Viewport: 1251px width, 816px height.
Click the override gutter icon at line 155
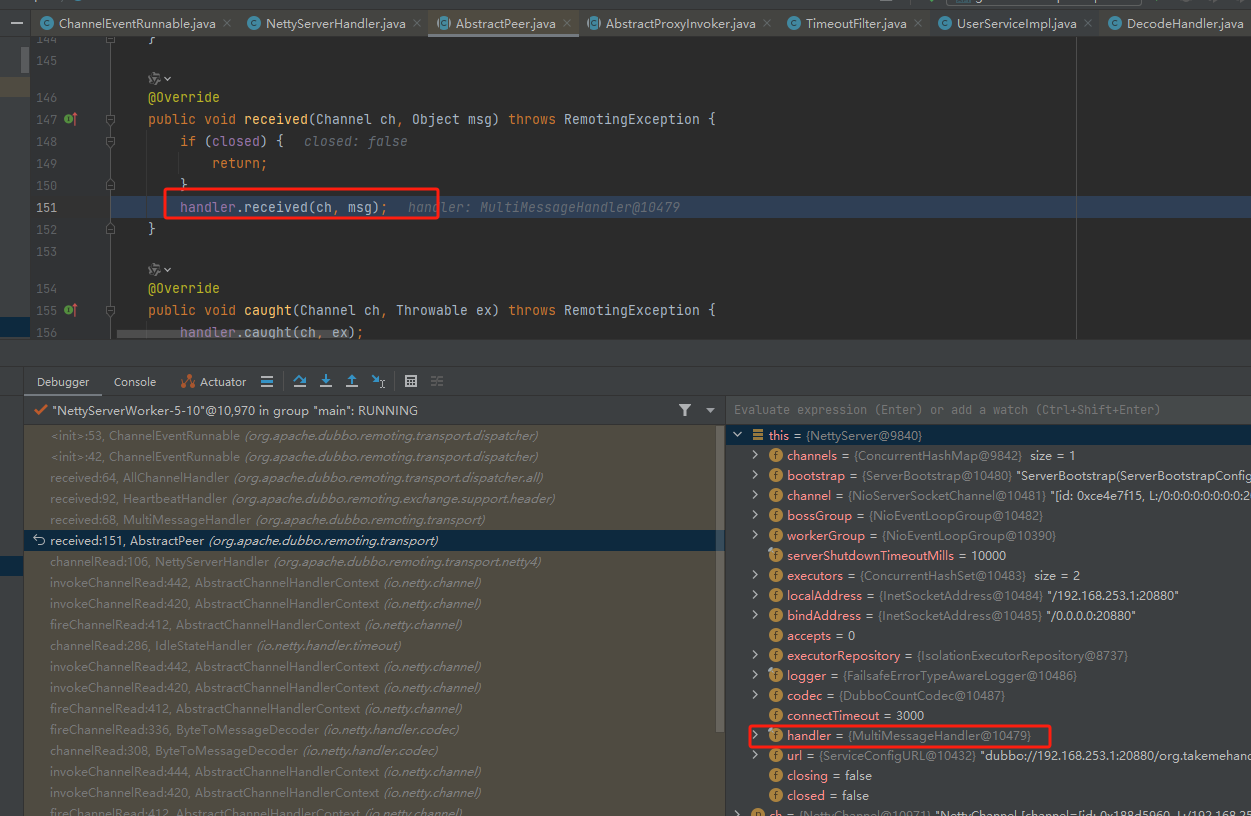click(70, 310)
